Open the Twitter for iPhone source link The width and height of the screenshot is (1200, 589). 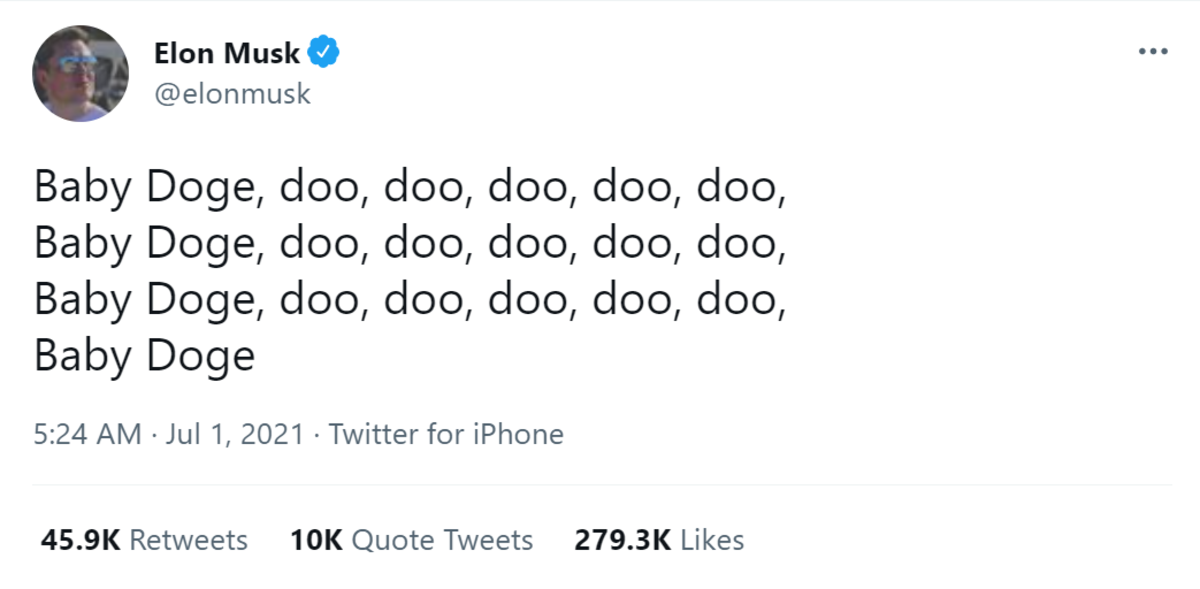click(x=446, y=434)
